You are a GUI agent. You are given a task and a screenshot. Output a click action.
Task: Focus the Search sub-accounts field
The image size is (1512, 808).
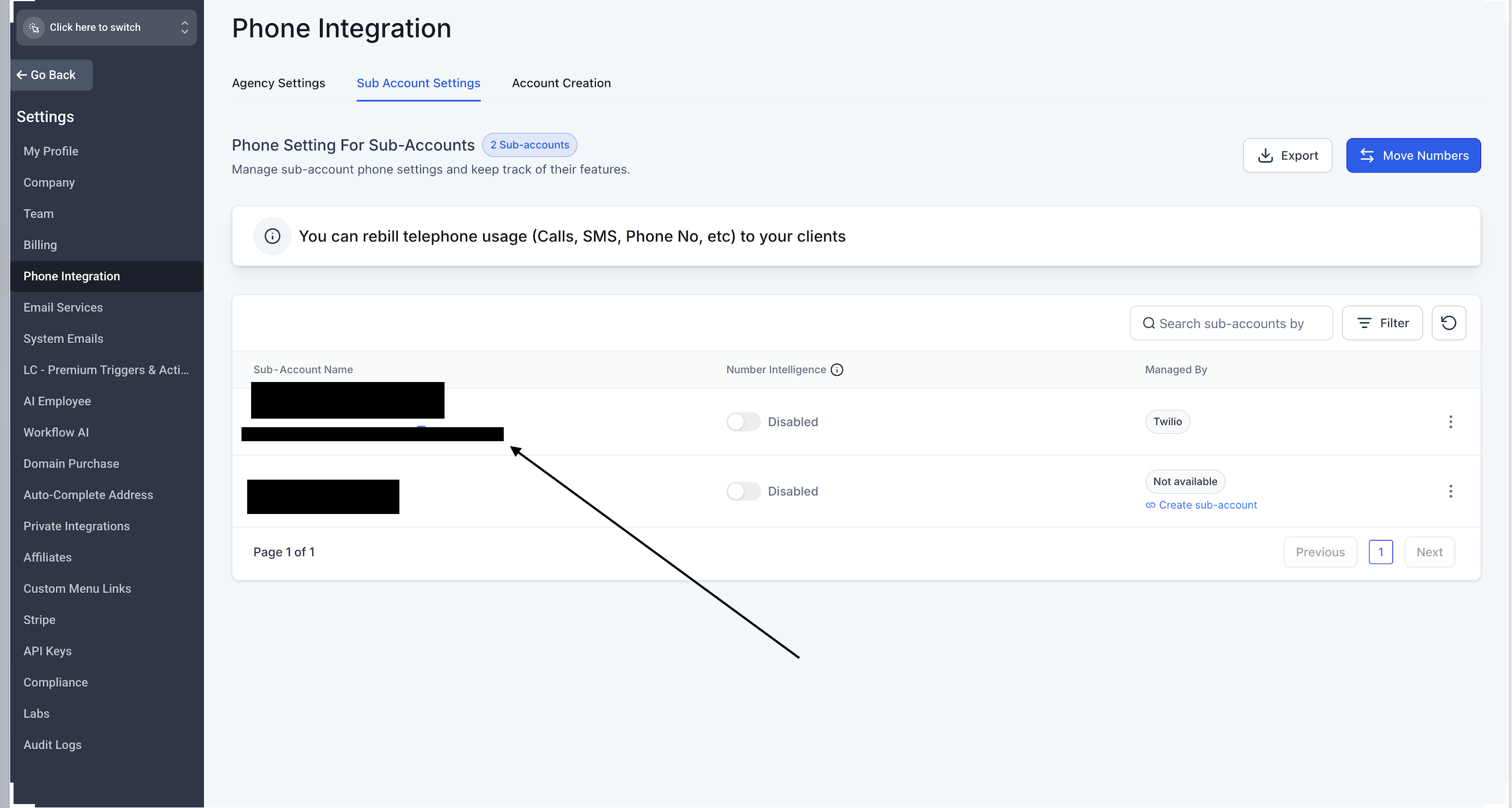click(x=1231, y=323)
